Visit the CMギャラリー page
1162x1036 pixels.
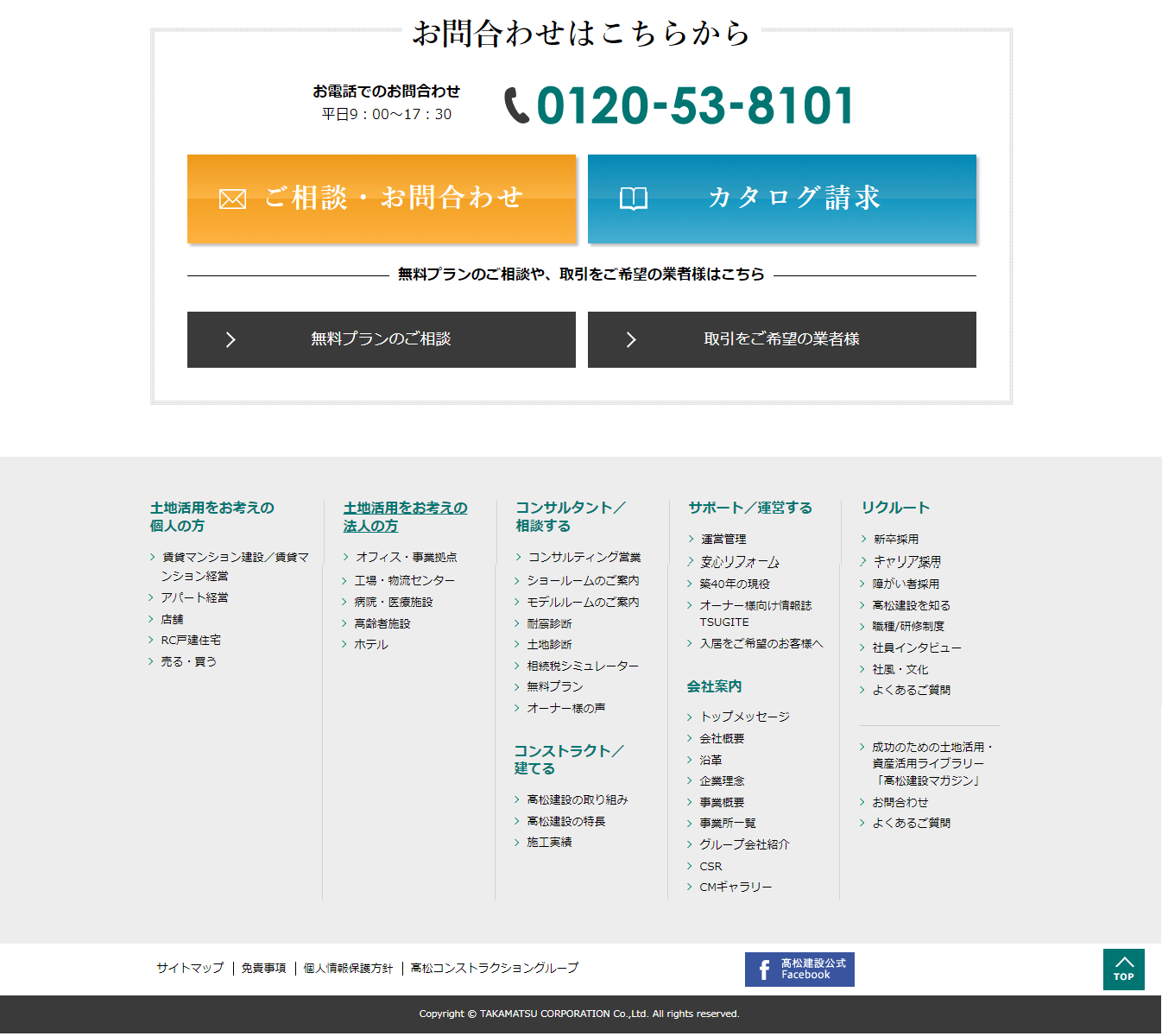click(736, 887)
